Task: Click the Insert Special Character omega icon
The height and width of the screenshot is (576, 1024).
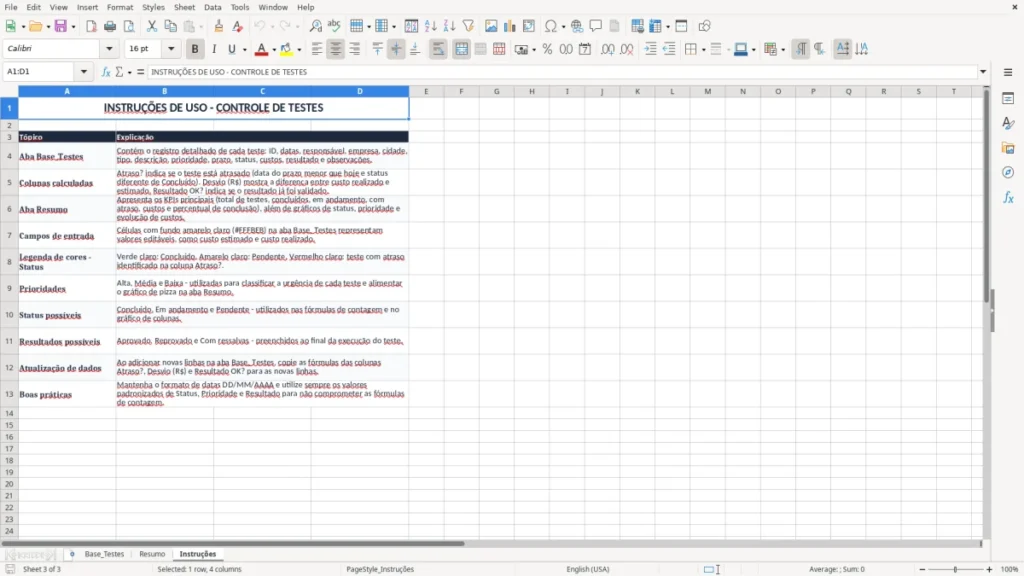Action: (551, 26)
